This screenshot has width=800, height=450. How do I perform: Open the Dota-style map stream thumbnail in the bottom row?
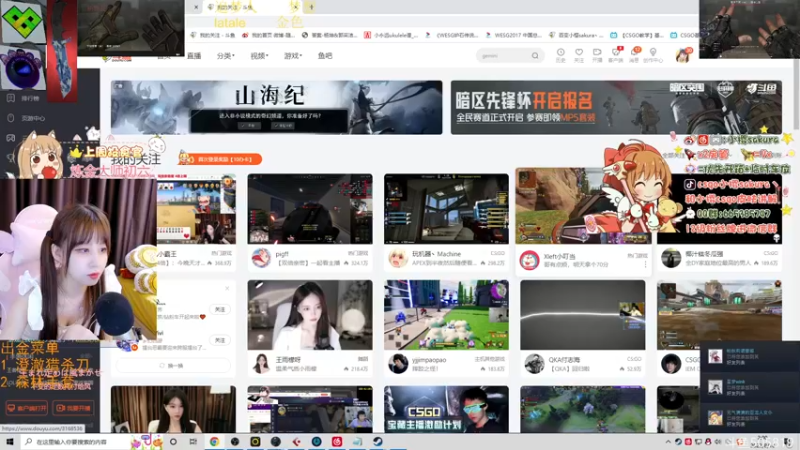pos(583,409)
